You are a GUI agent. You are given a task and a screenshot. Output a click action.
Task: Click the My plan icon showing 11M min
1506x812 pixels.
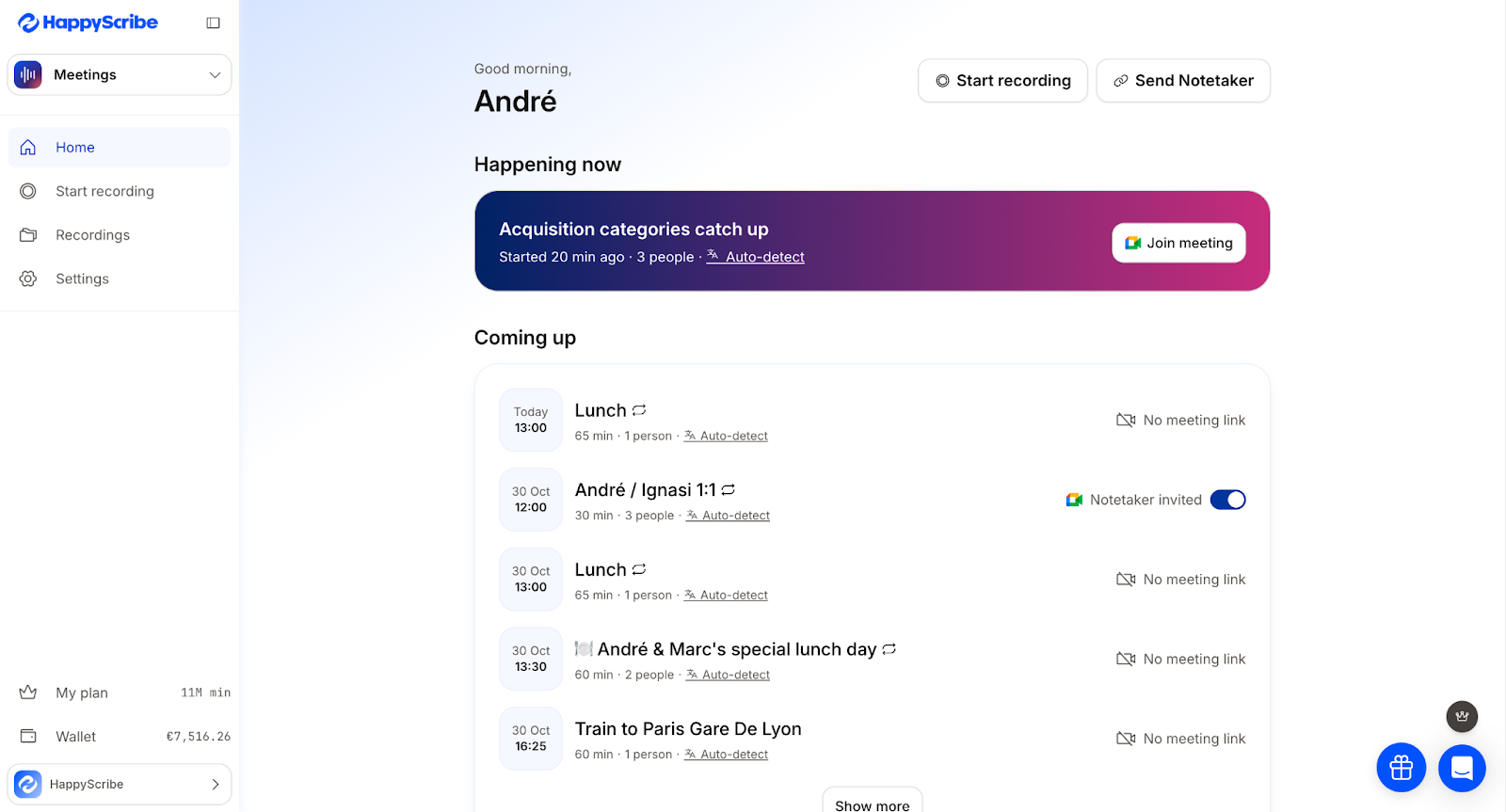tap(29, 693)
